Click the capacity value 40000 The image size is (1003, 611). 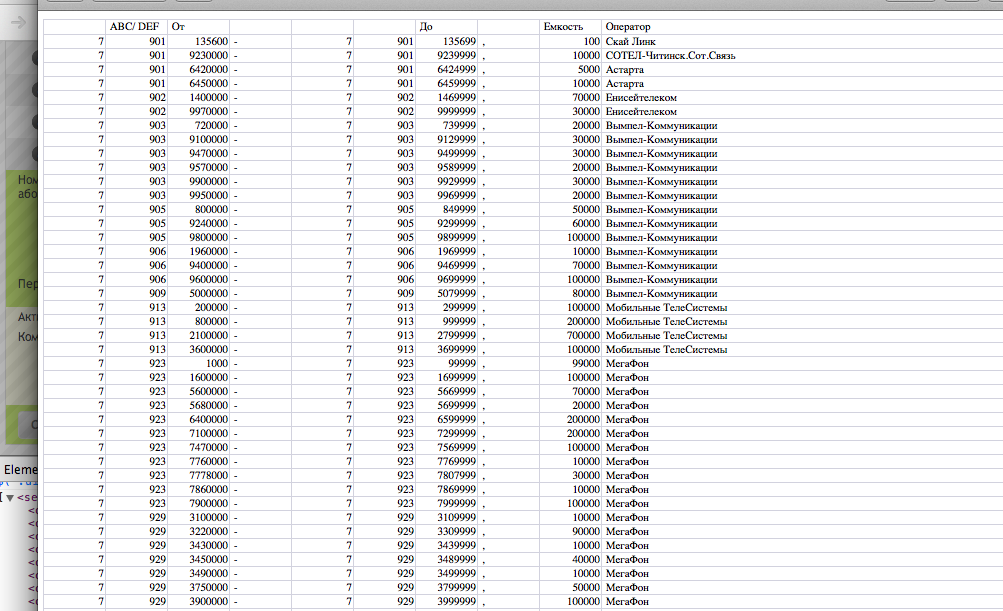(x=586, y=560)
